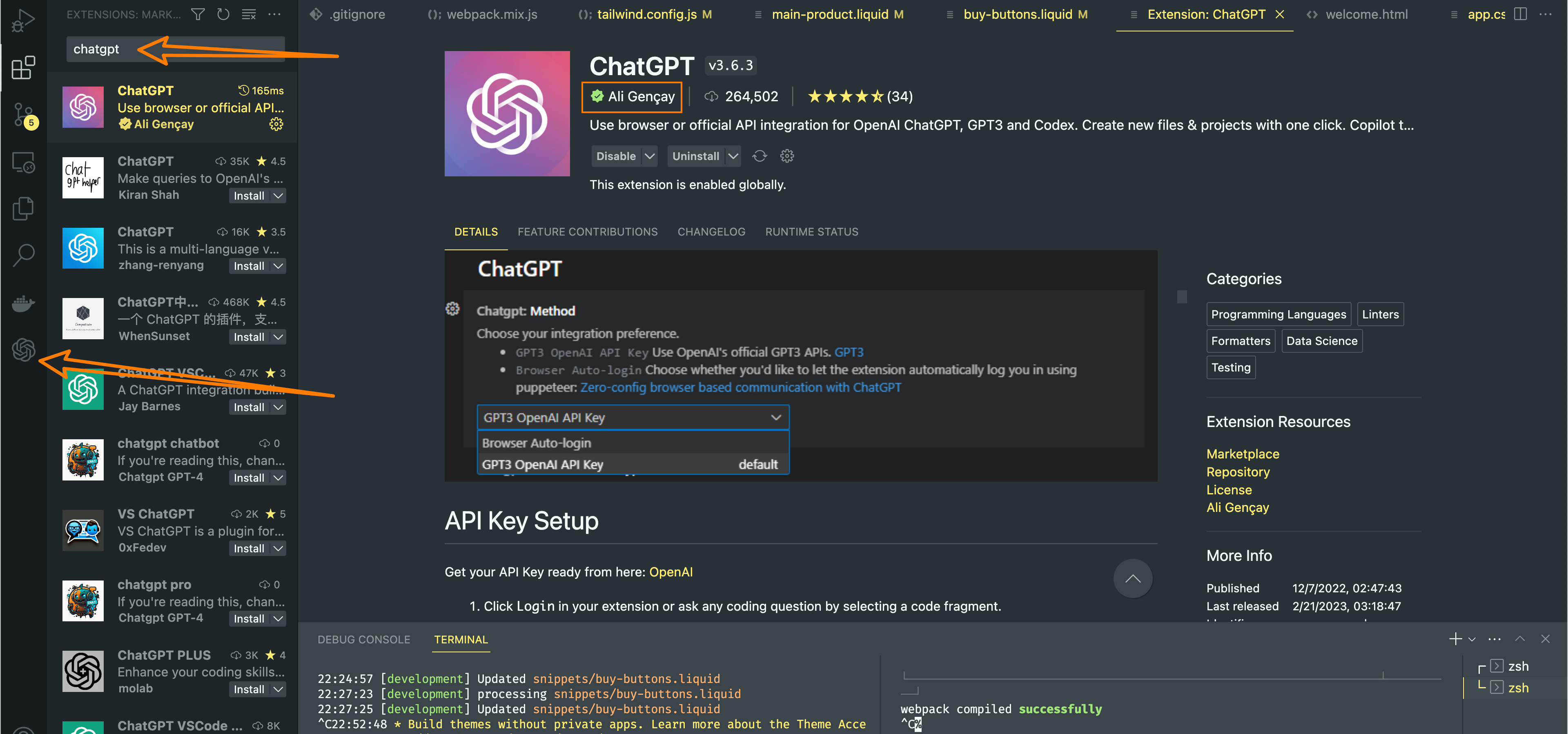Click sync icon beside Uninstall button
1568x734 pixels.
[x=759, y=156]
